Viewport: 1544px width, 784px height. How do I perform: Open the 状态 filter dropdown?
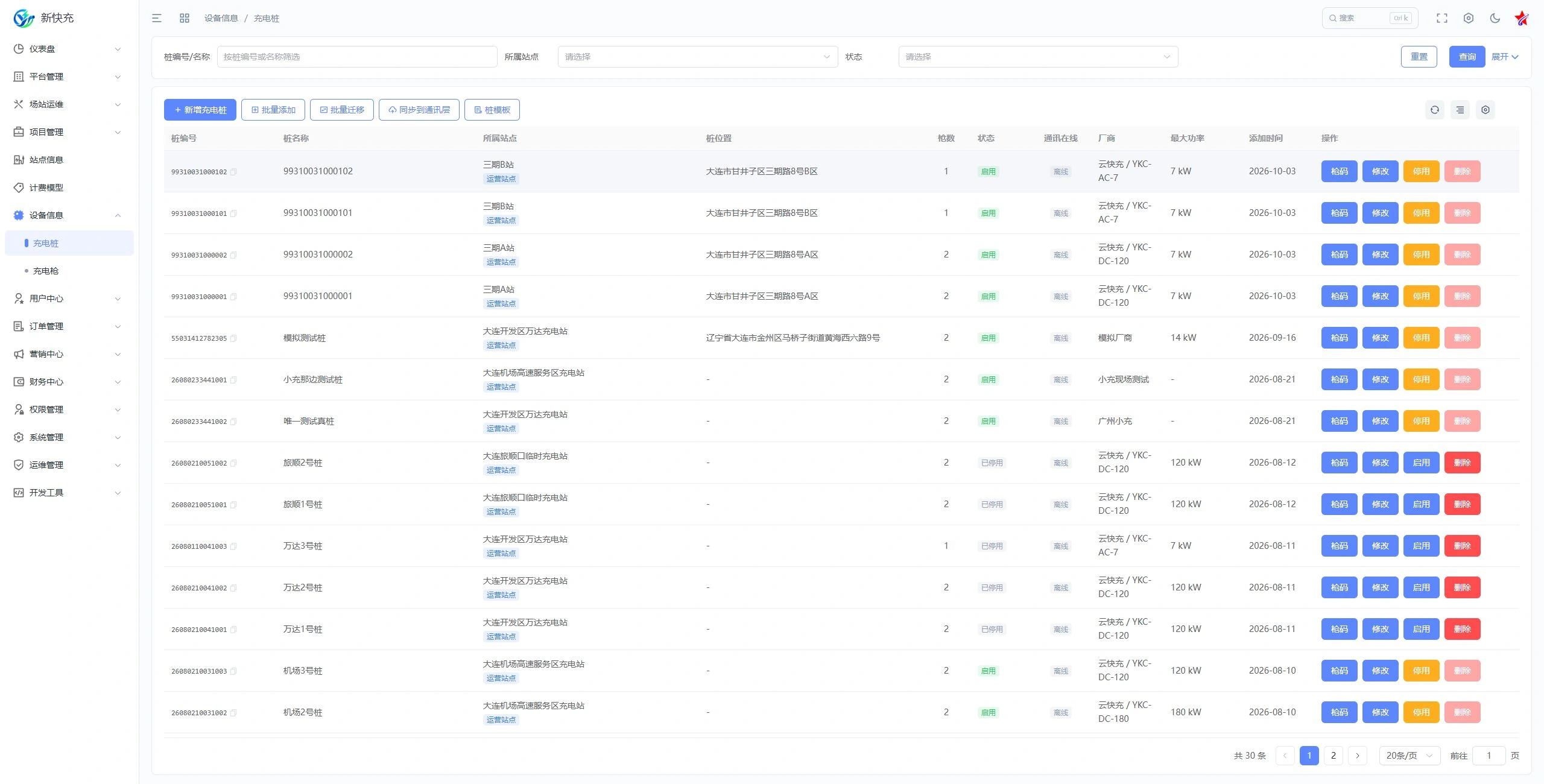tap(1038, 57)
